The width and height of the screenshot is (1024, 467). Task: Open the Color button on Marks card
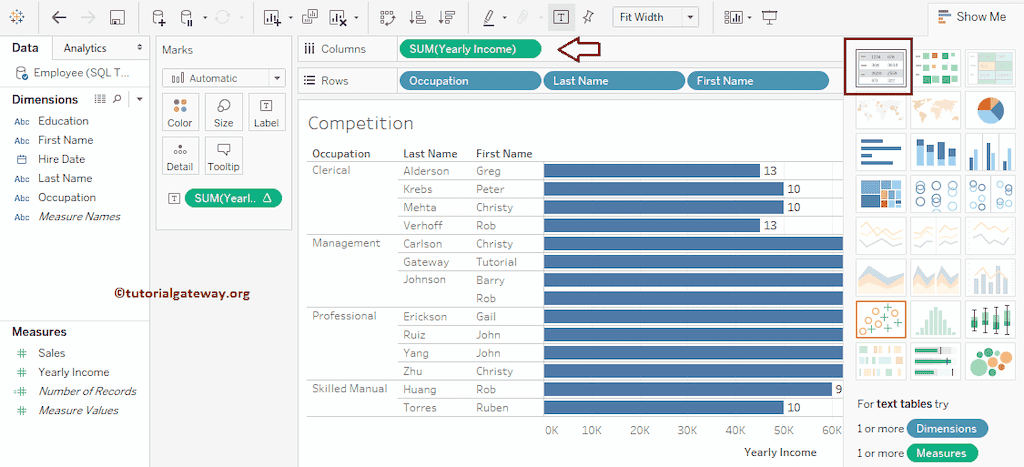click(180, 113)
